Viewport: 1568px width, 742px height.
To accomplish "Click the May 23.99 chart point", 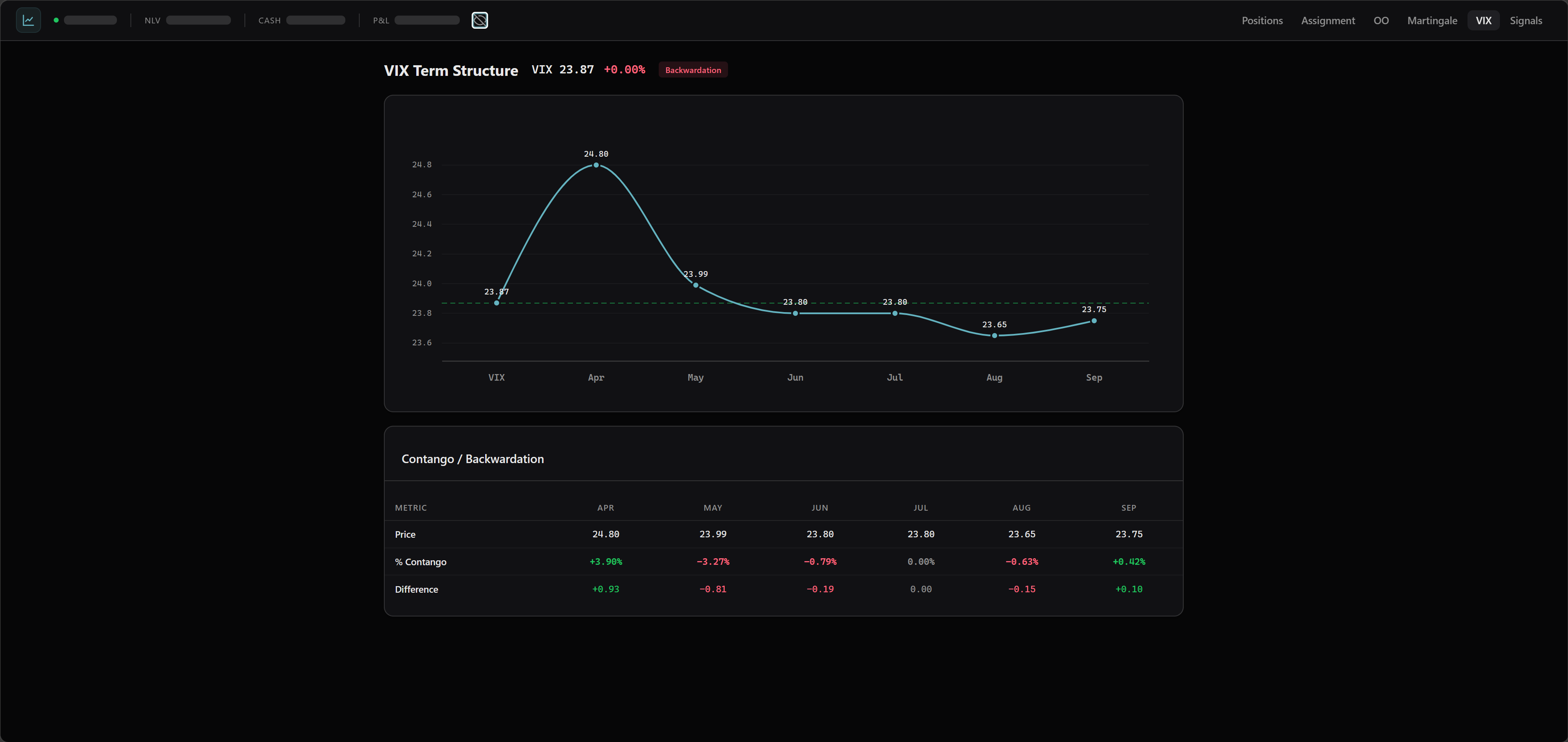I will point(696,285).
